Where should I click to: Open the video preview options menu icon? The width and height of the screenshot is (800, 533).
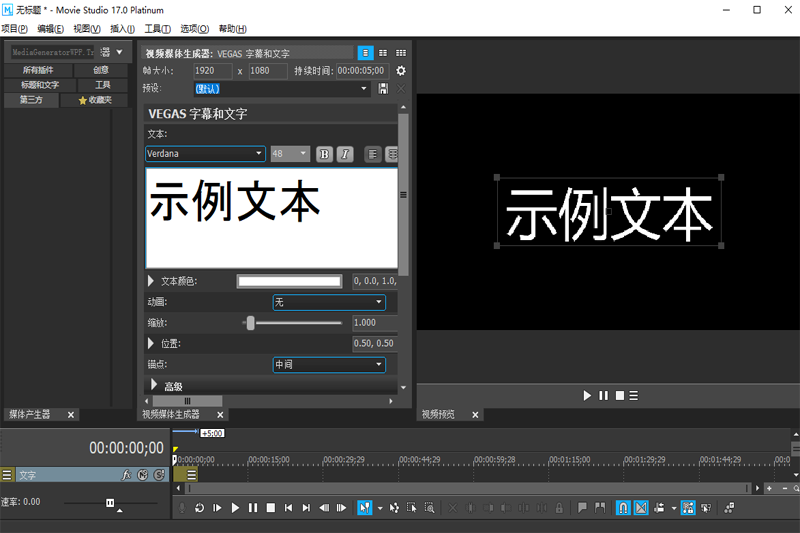634,396
